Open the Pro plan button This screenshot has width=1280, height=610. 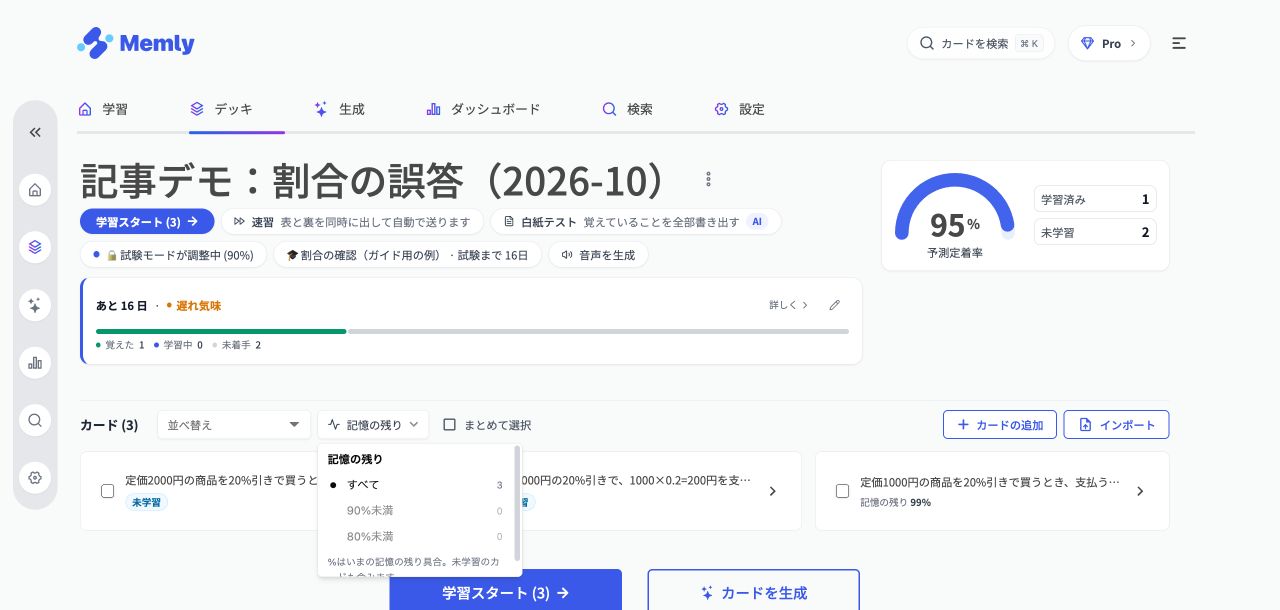tap(1109, 43)
